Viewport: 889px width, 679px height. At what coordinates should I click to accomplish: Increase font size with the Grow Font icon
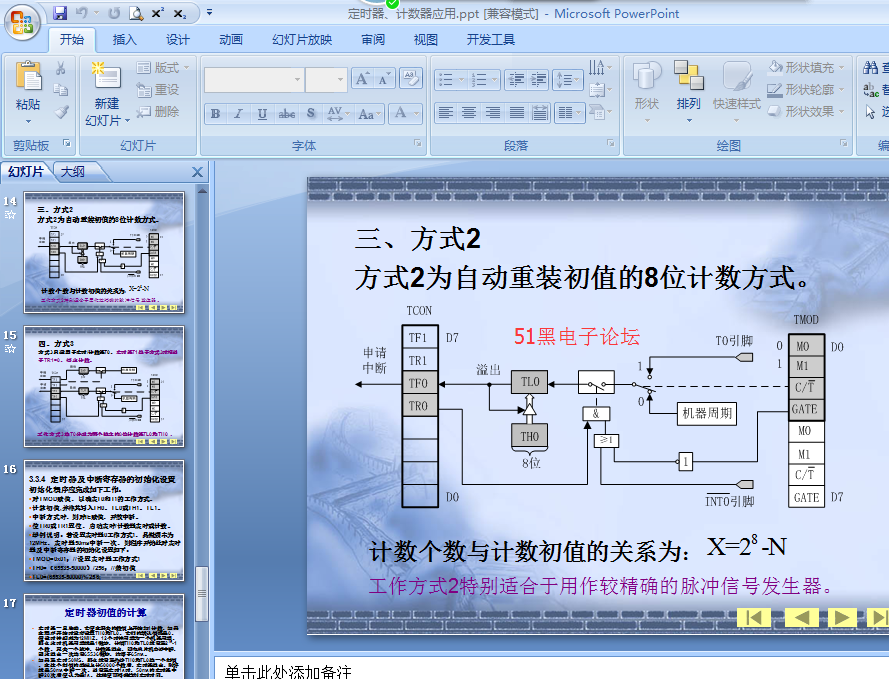(362, 79)
